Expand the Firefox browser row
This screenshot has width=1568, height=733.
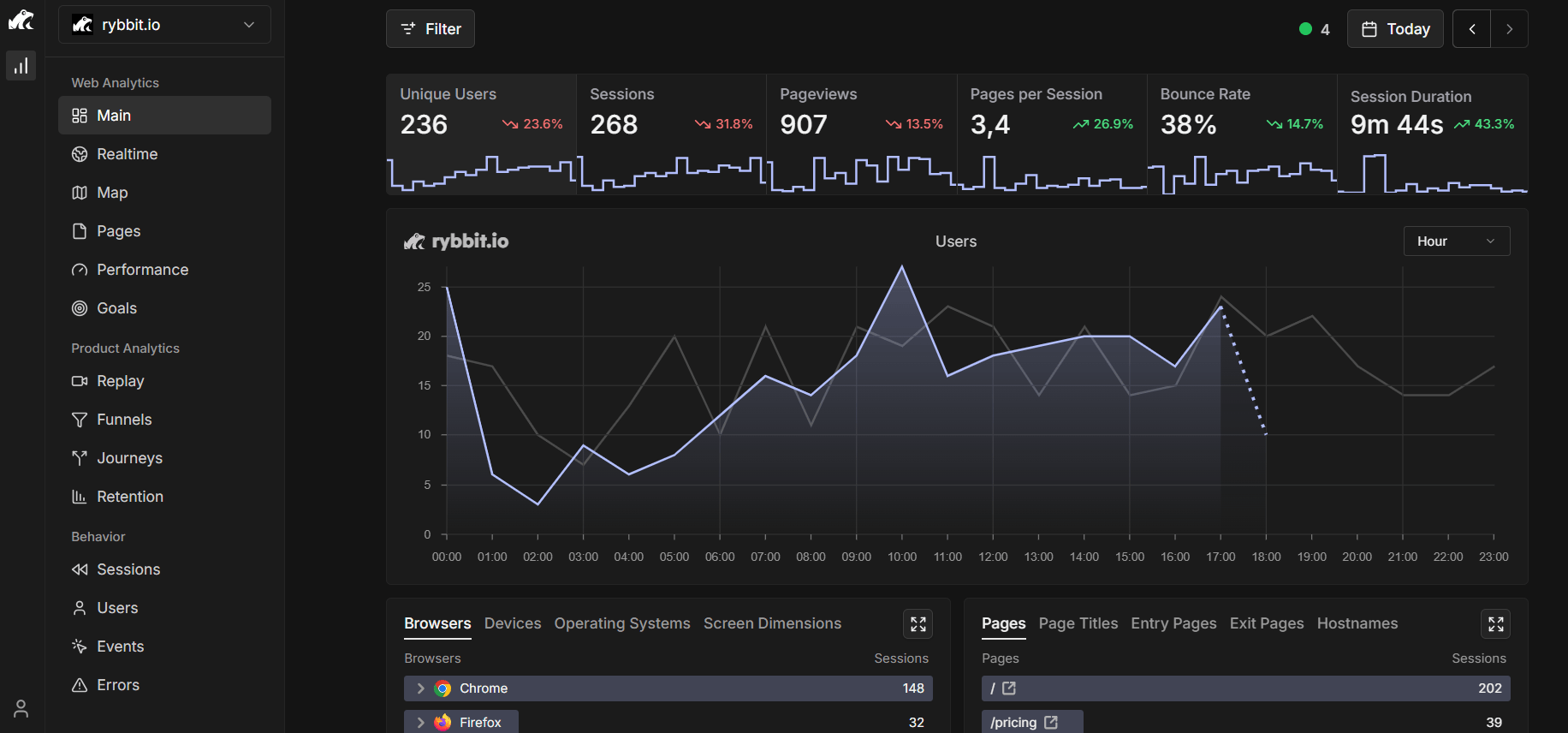coord(420,723)
